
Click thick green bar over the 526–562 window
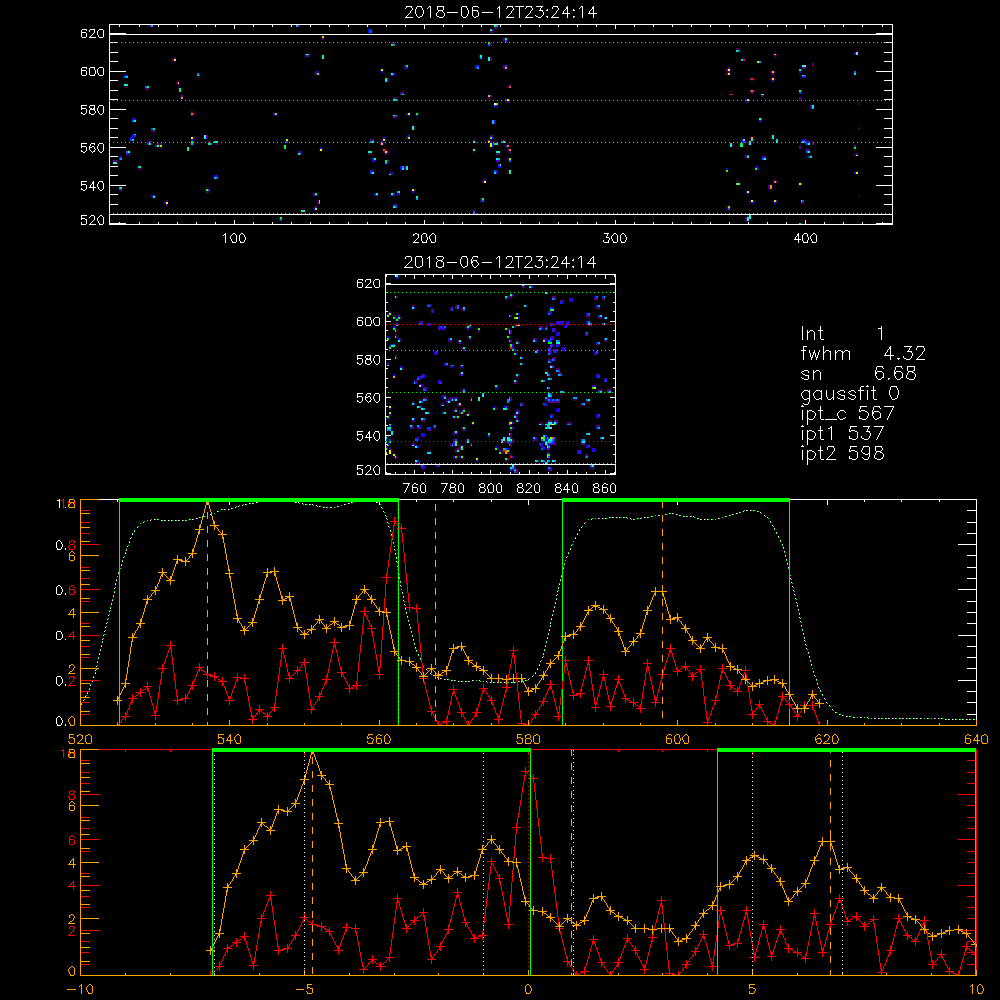(x=258, y=500)
